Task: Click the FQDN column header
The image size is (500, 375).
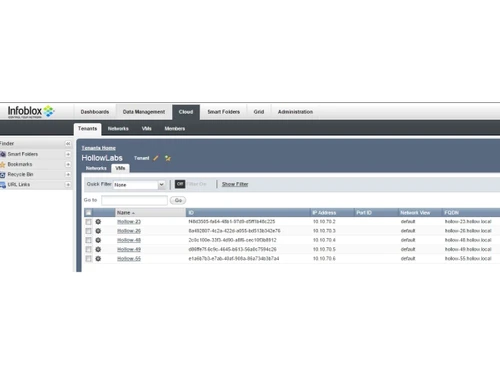Action: pyautogui.click(x=471, y=213)
